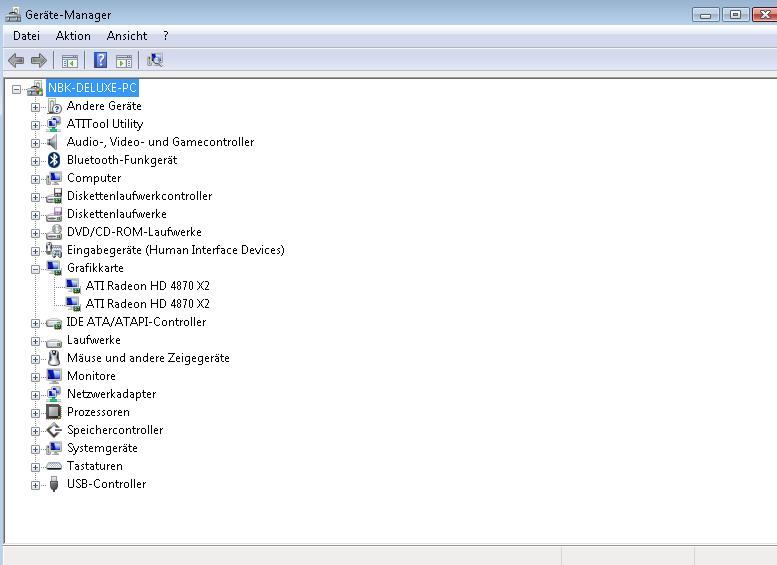
Task: Select the Diskettenlaufwerke label
Action: point(117,214)
